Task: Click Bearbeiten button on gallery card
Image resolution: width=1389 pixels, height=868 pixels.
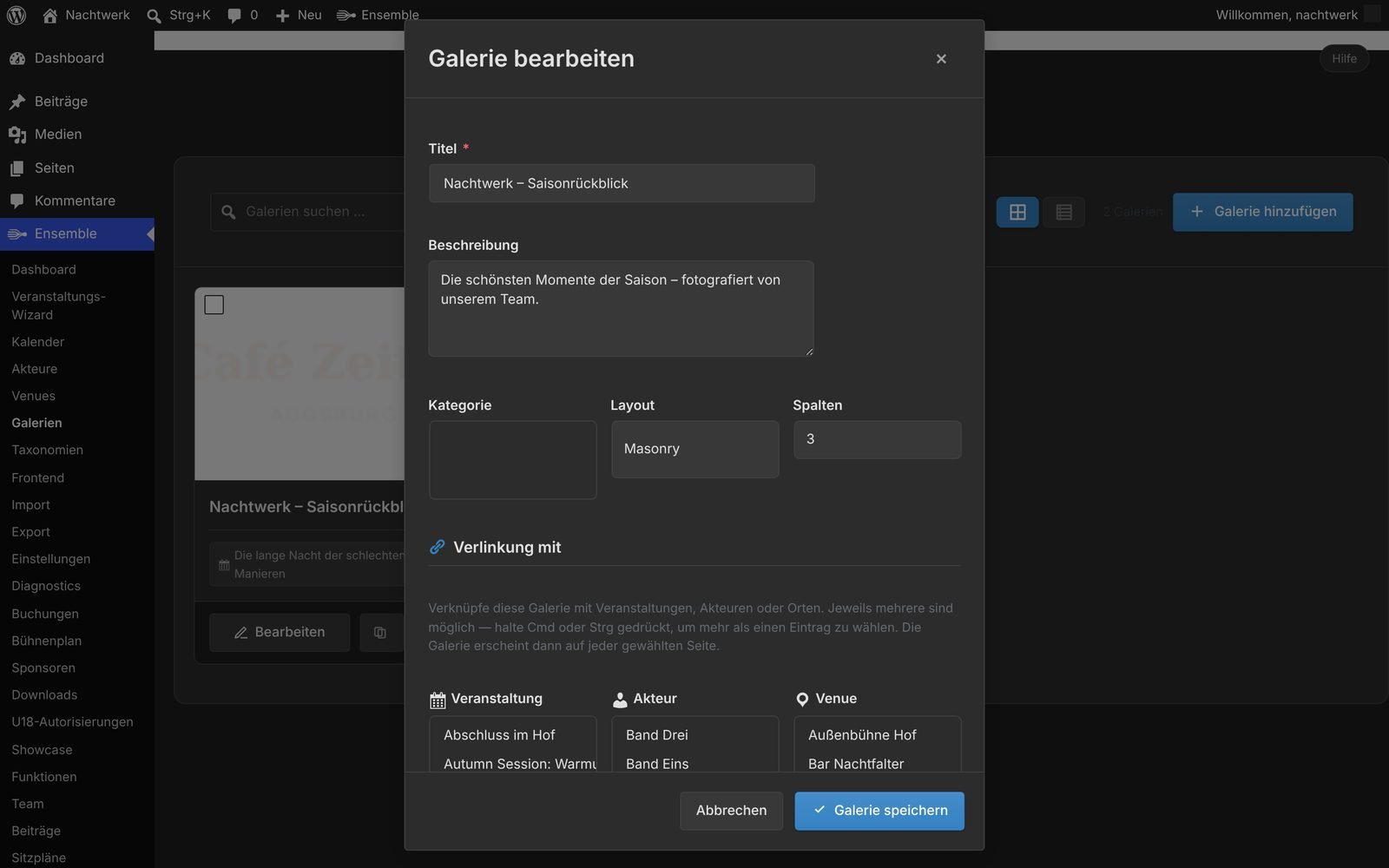Action: tap(280, 633)
